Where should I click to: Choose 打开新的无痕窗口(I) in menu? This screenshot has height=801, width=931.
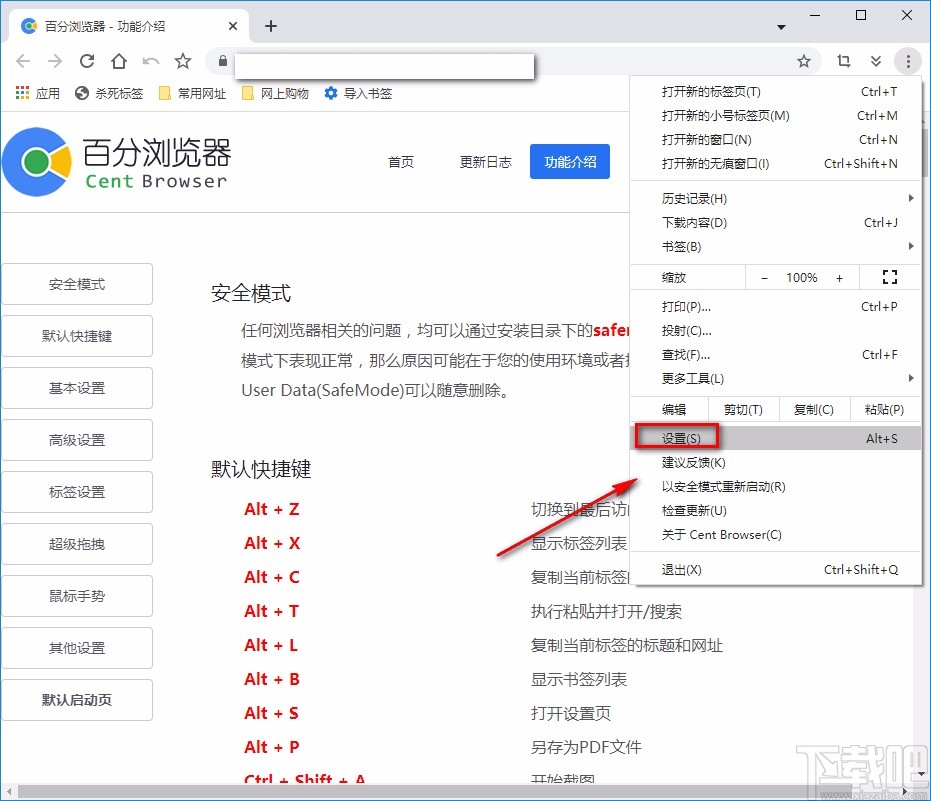775,163
